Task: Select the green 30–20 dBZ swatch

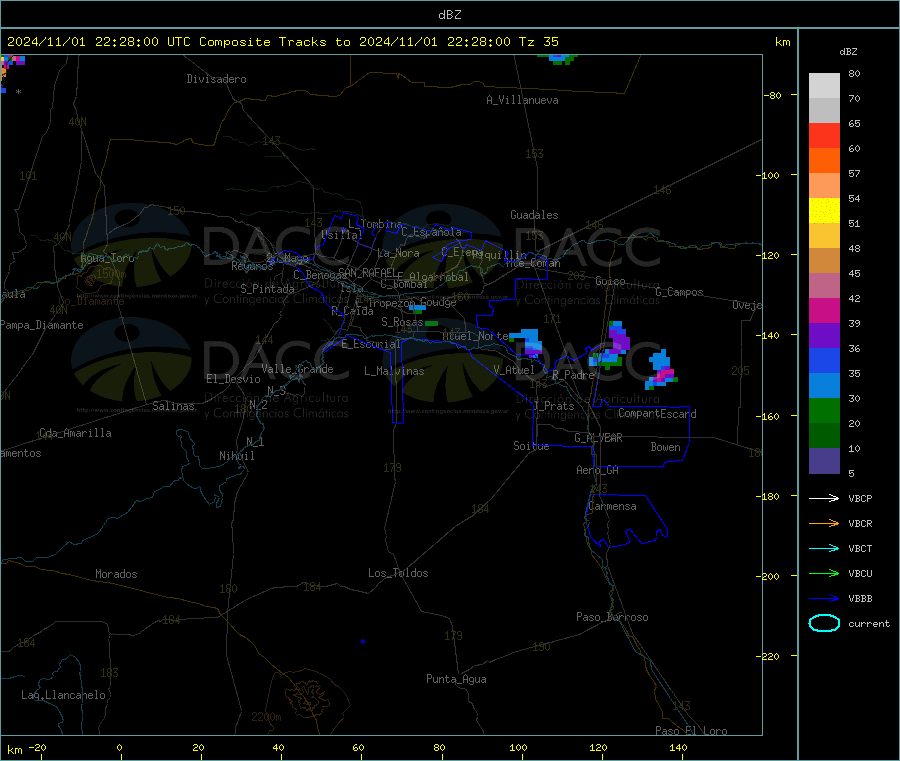Action: [x=824, y=410]
